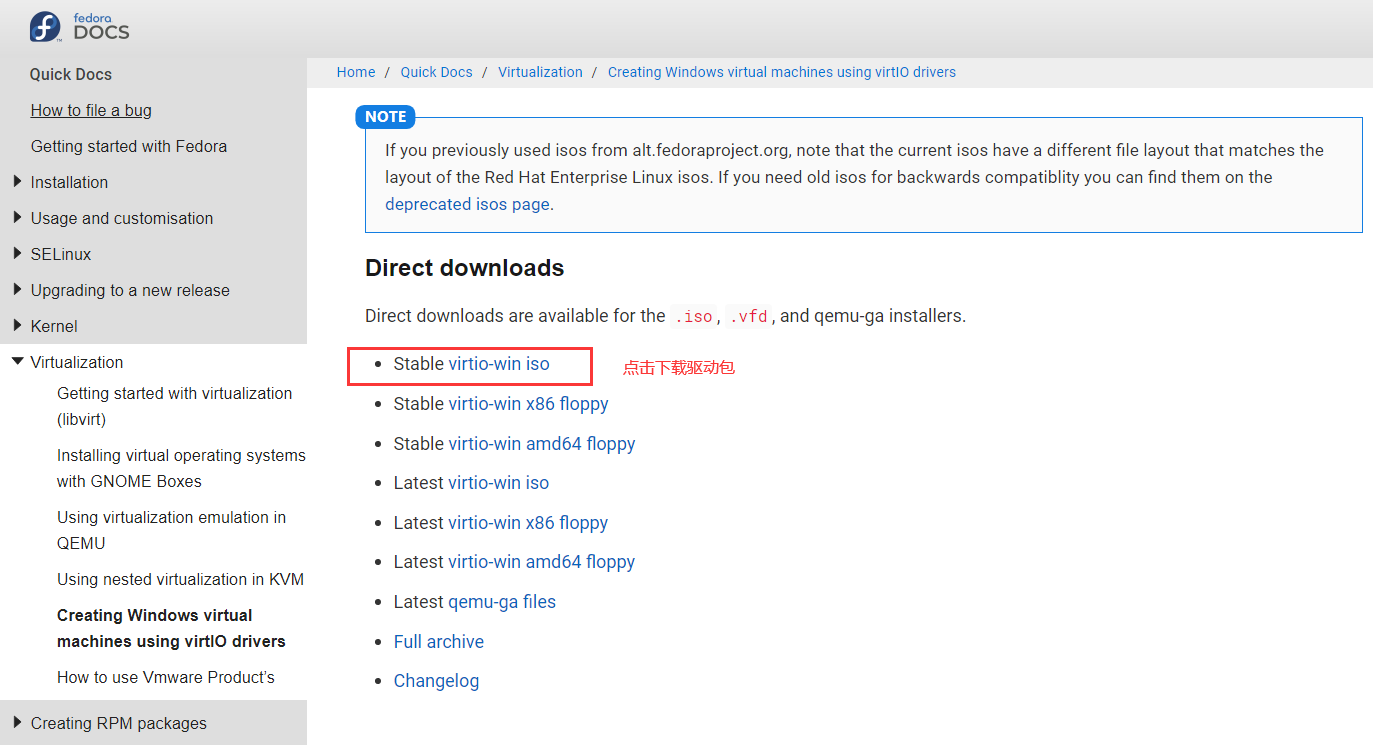This screenshot has width=1373, height=745.
Task: Expand the Creating RPM packages arrow
Action: coord(17,723)
